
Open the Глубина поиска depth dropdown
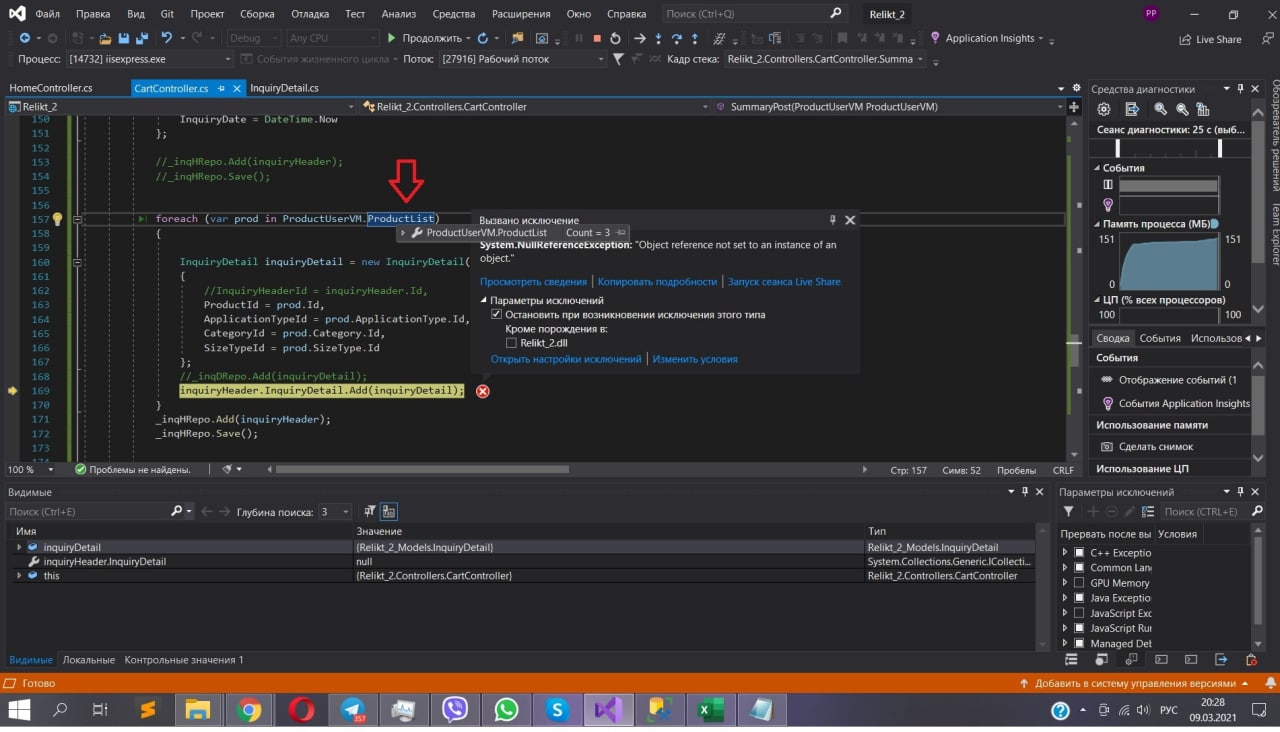click(334, 512)
